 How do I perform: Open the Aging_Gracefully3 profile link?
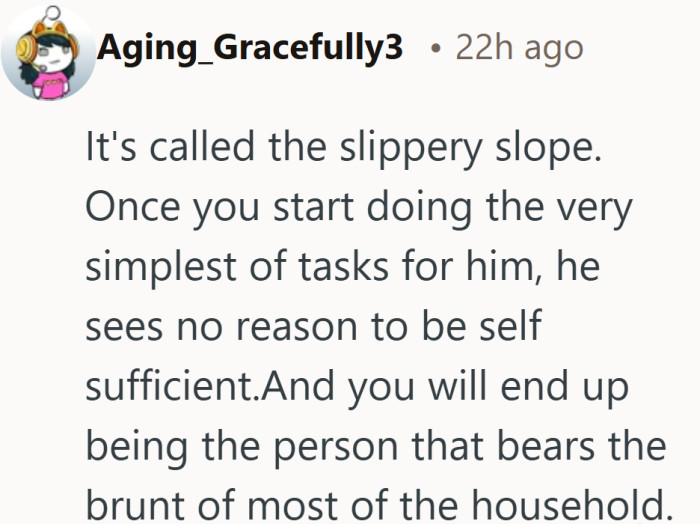tap(251, 47)
